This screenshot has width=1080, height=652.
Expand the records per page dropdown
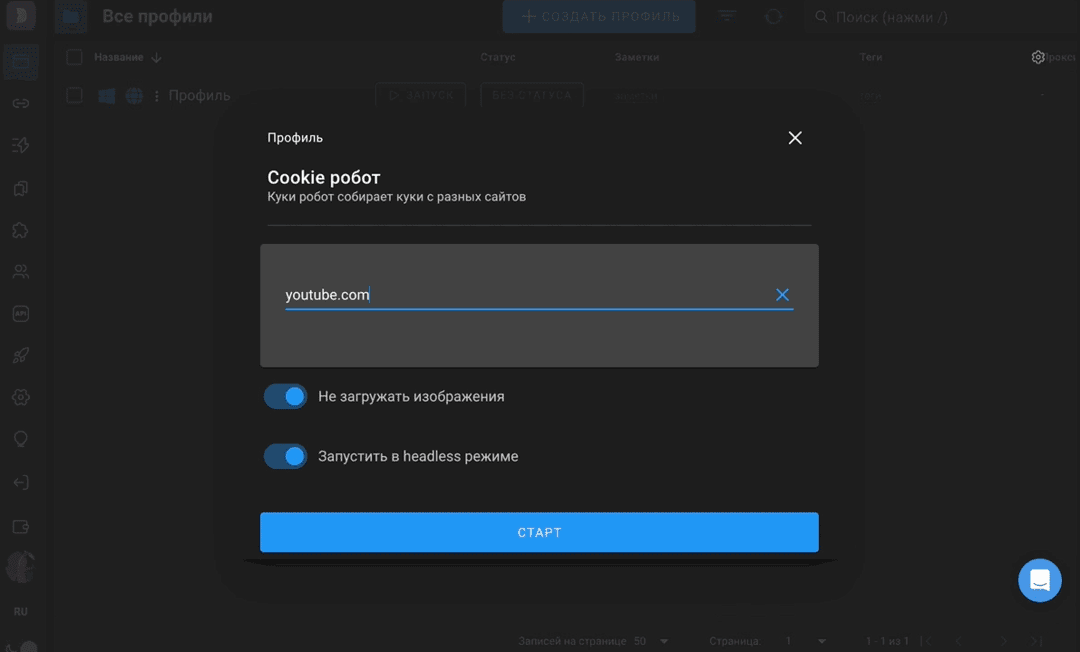coord(651,641)
